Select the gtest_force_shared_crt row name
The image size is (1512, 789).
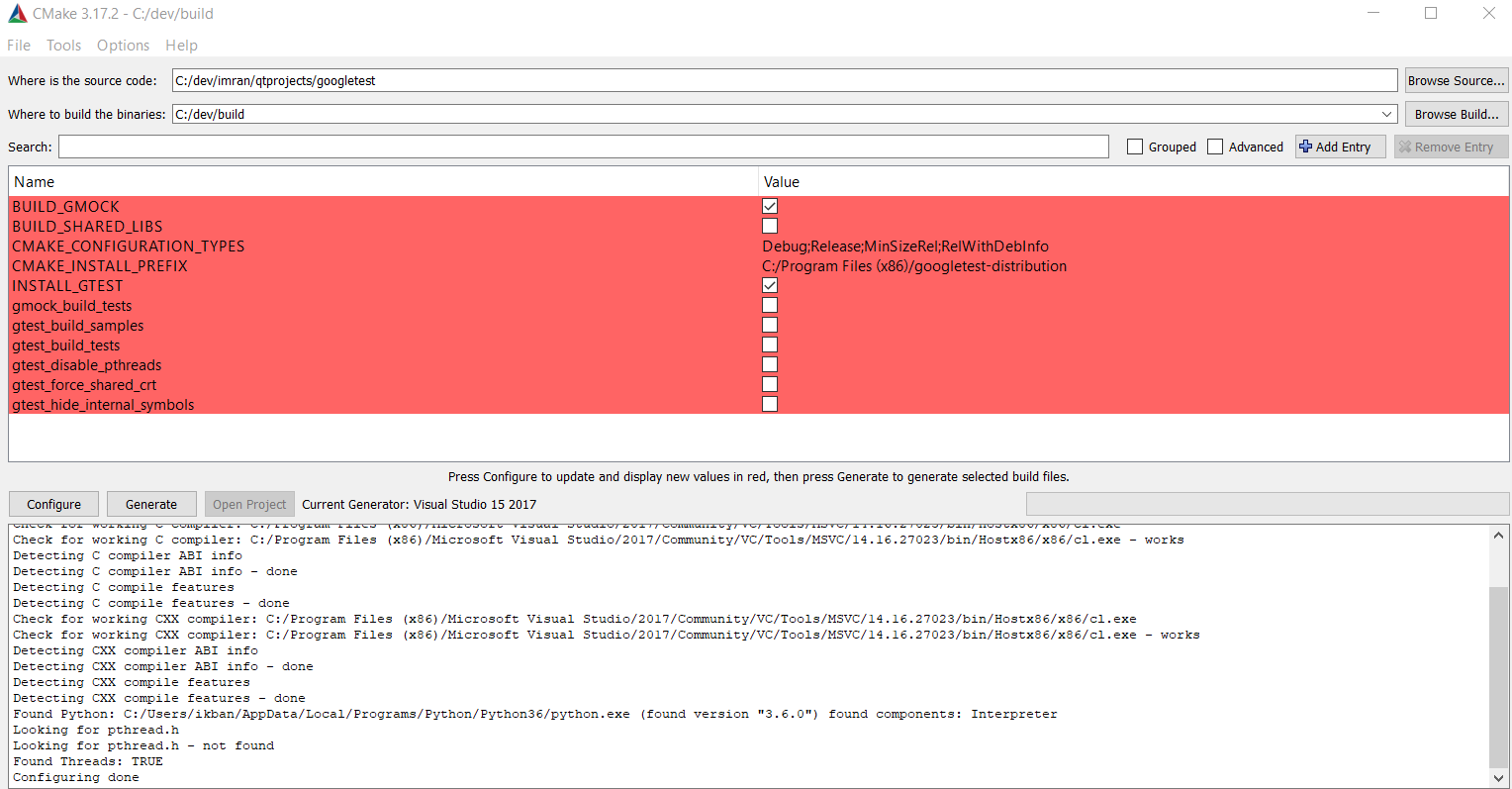click(x=84, y=384)
